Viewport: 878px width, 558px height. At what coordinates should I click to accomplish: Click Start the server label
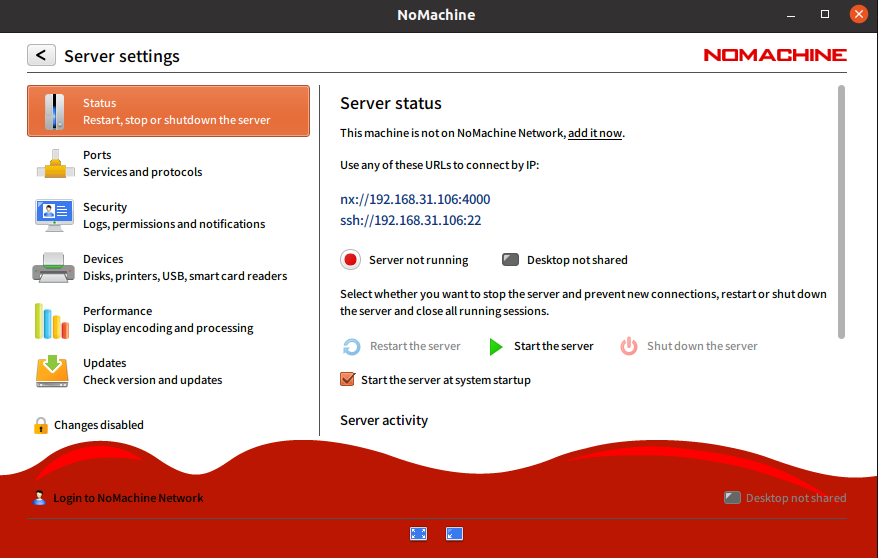point(553,346)
